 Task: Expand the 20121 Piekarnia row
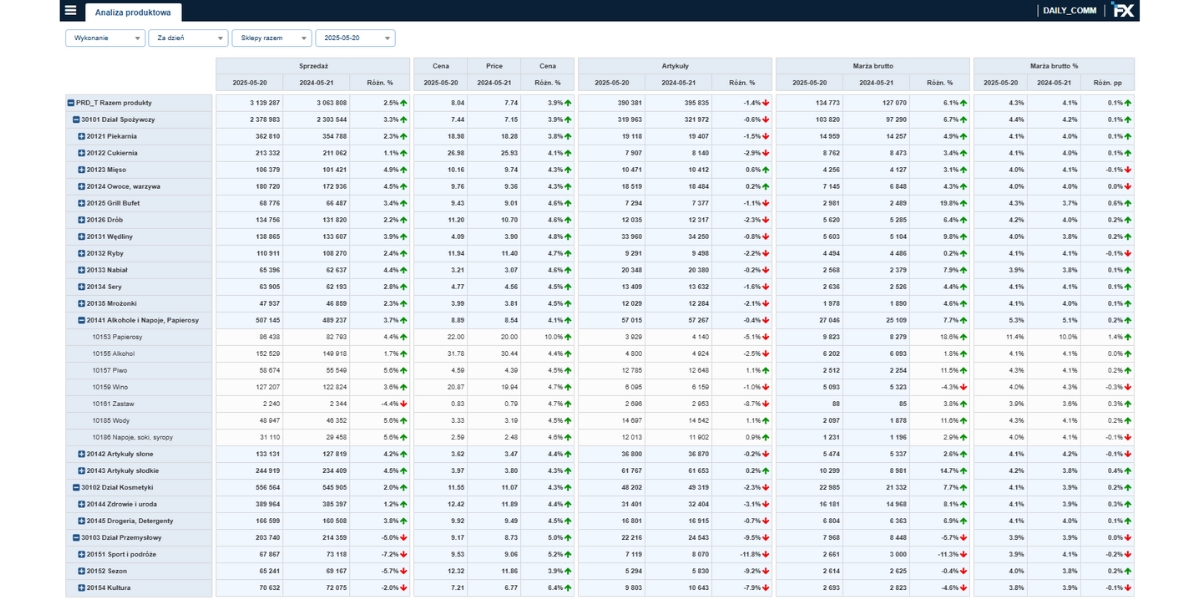tap(82, 136)
